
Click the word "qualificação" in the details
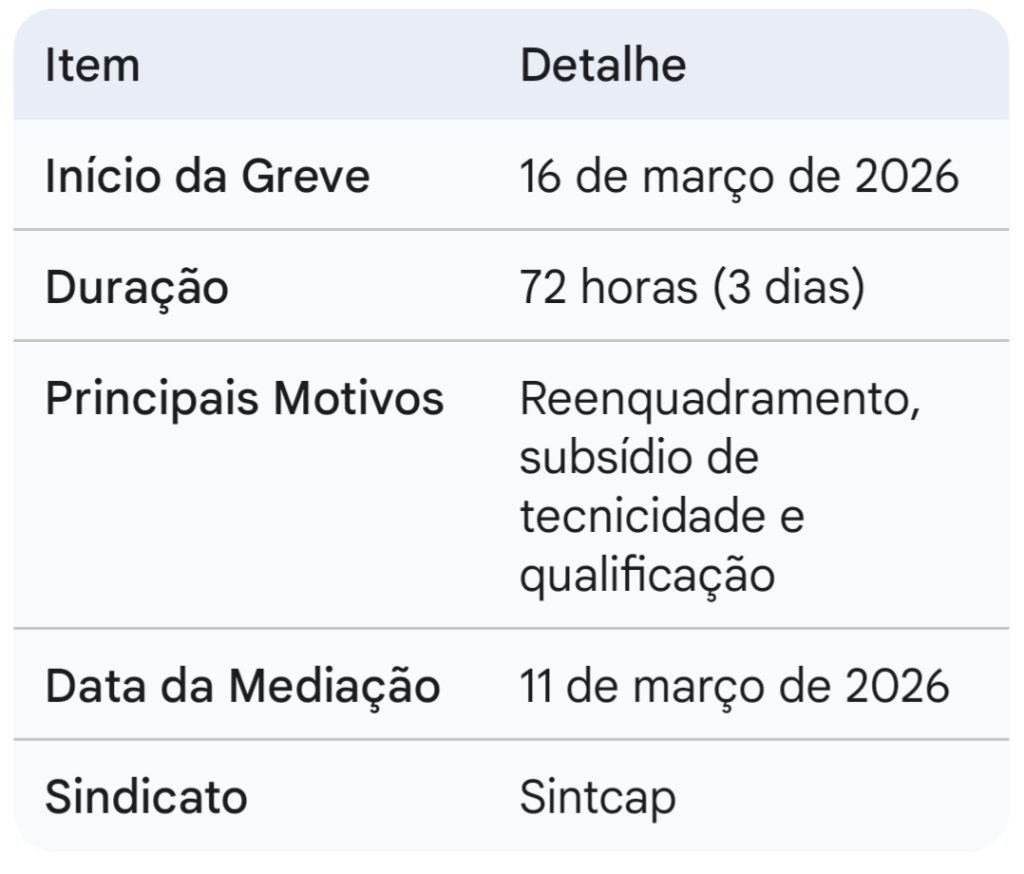point(647,576)
